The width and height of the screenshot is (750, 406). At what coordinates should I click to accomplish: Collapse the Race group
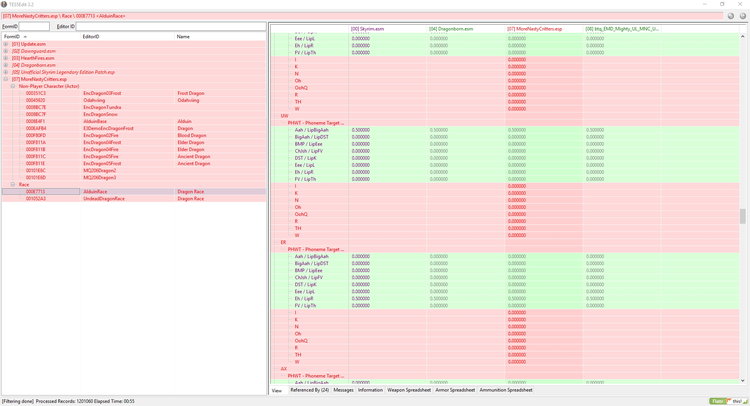[x=13, y=184]
